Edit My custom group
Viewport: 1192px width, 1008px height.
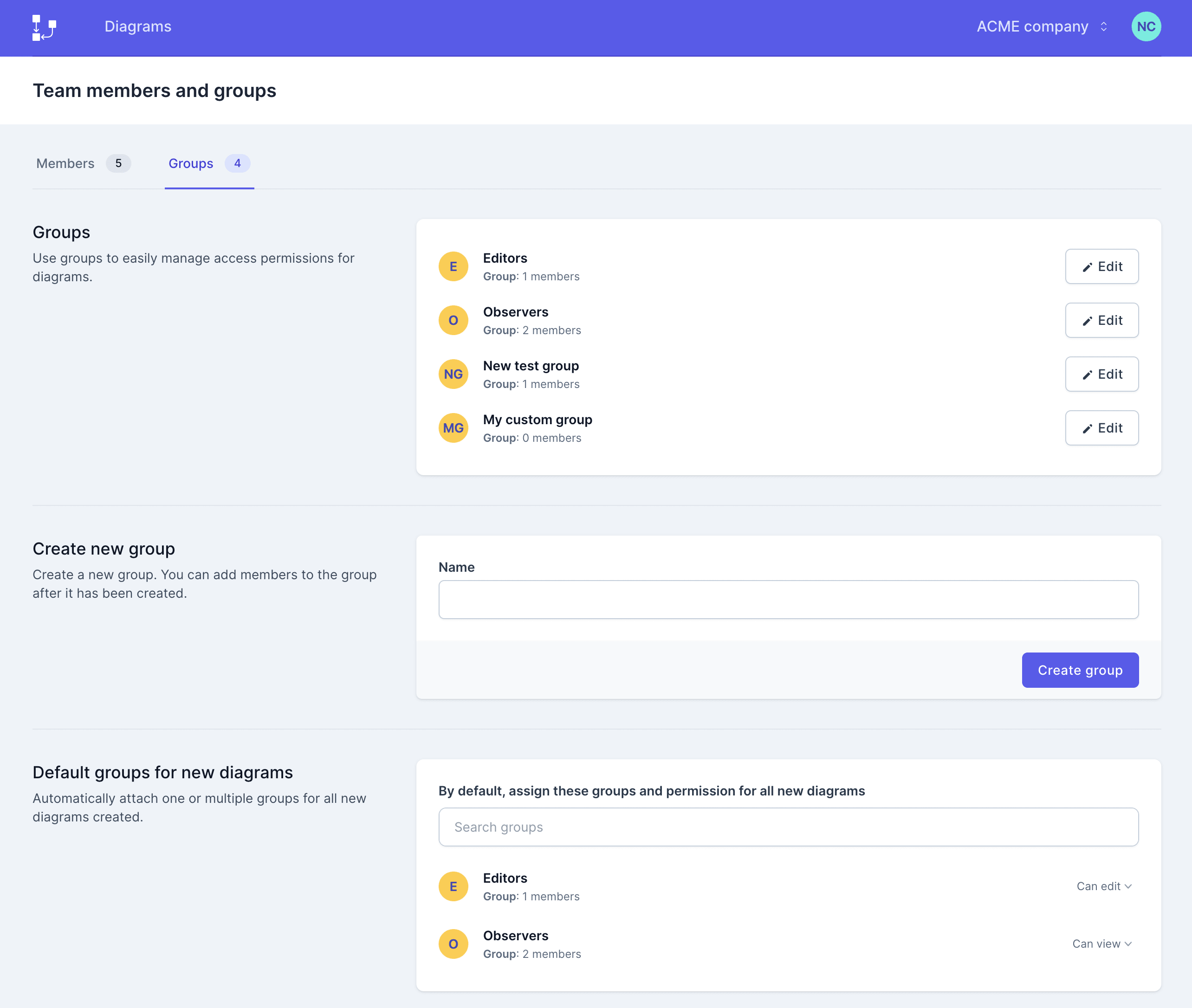tap(1101, 428)
